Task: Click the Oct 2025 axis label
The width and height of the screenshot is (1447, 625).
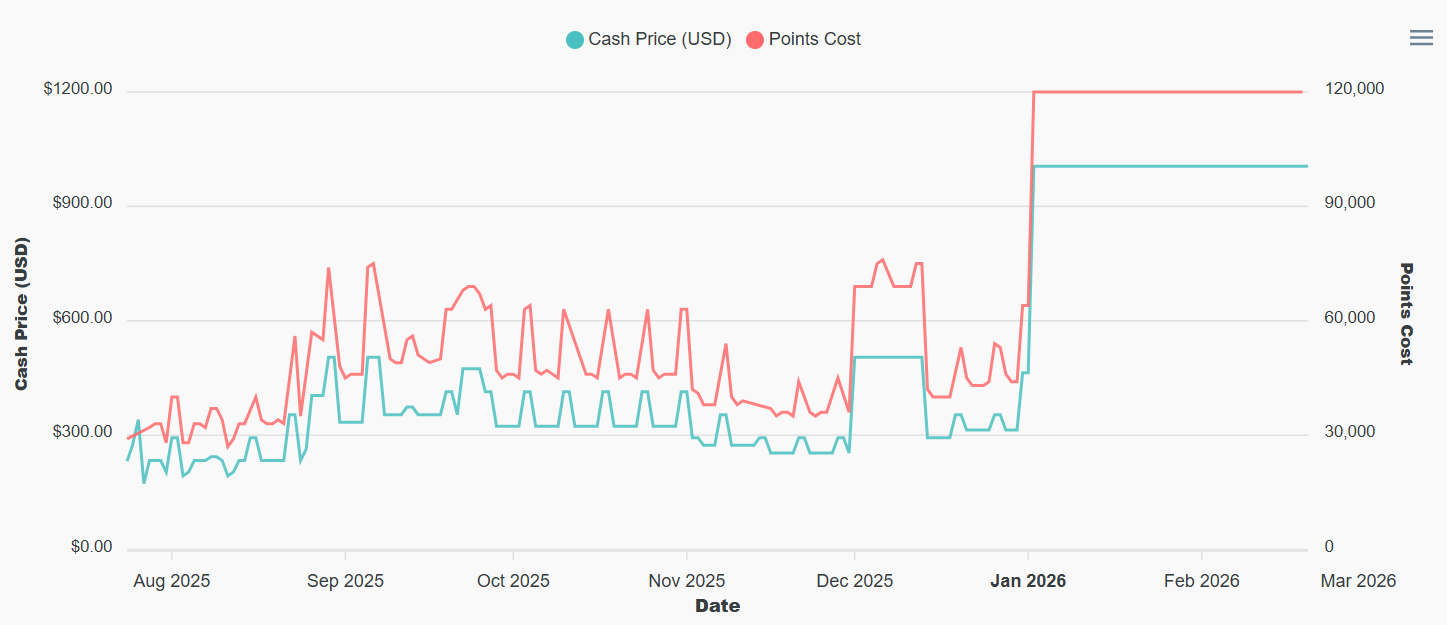Action: 512,581
